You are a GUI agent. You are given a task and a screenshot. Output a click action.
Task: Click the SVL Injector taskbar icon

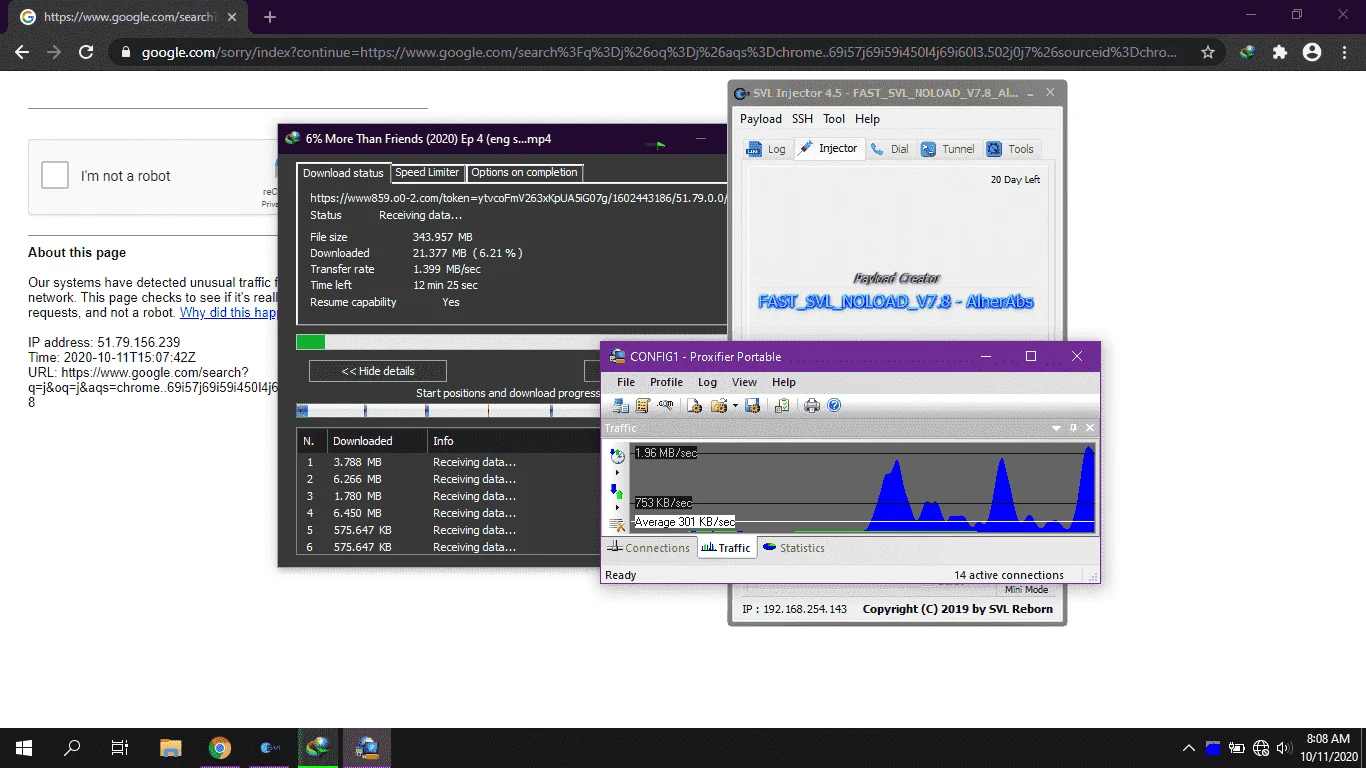point(269,748)
